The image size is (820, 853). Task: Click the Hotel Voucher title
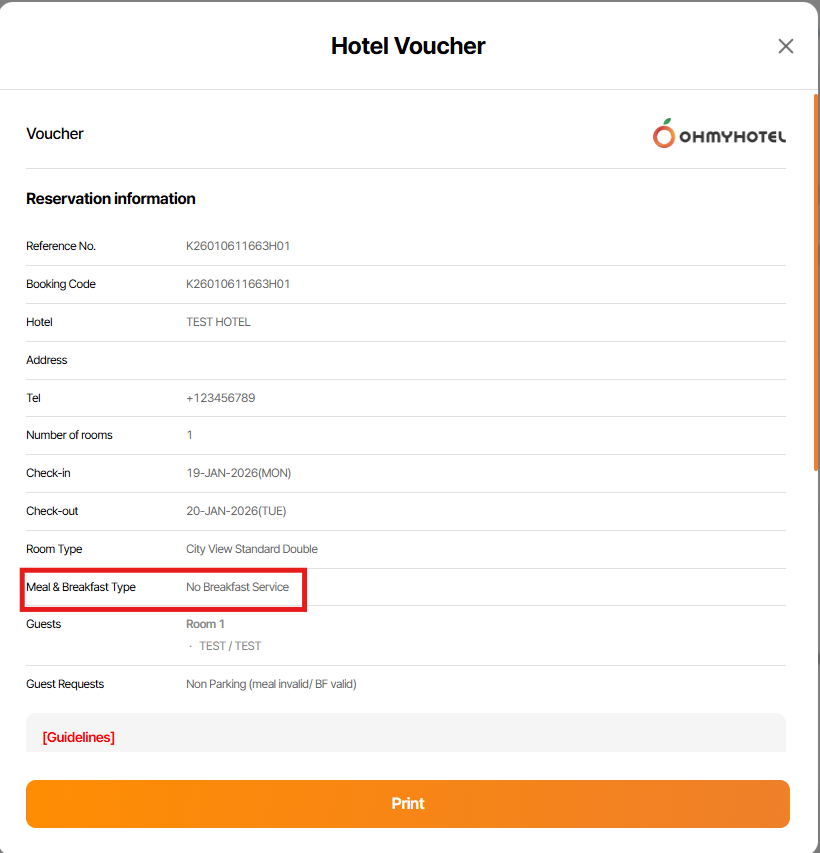pyautogui.click(x=408, y=46)
